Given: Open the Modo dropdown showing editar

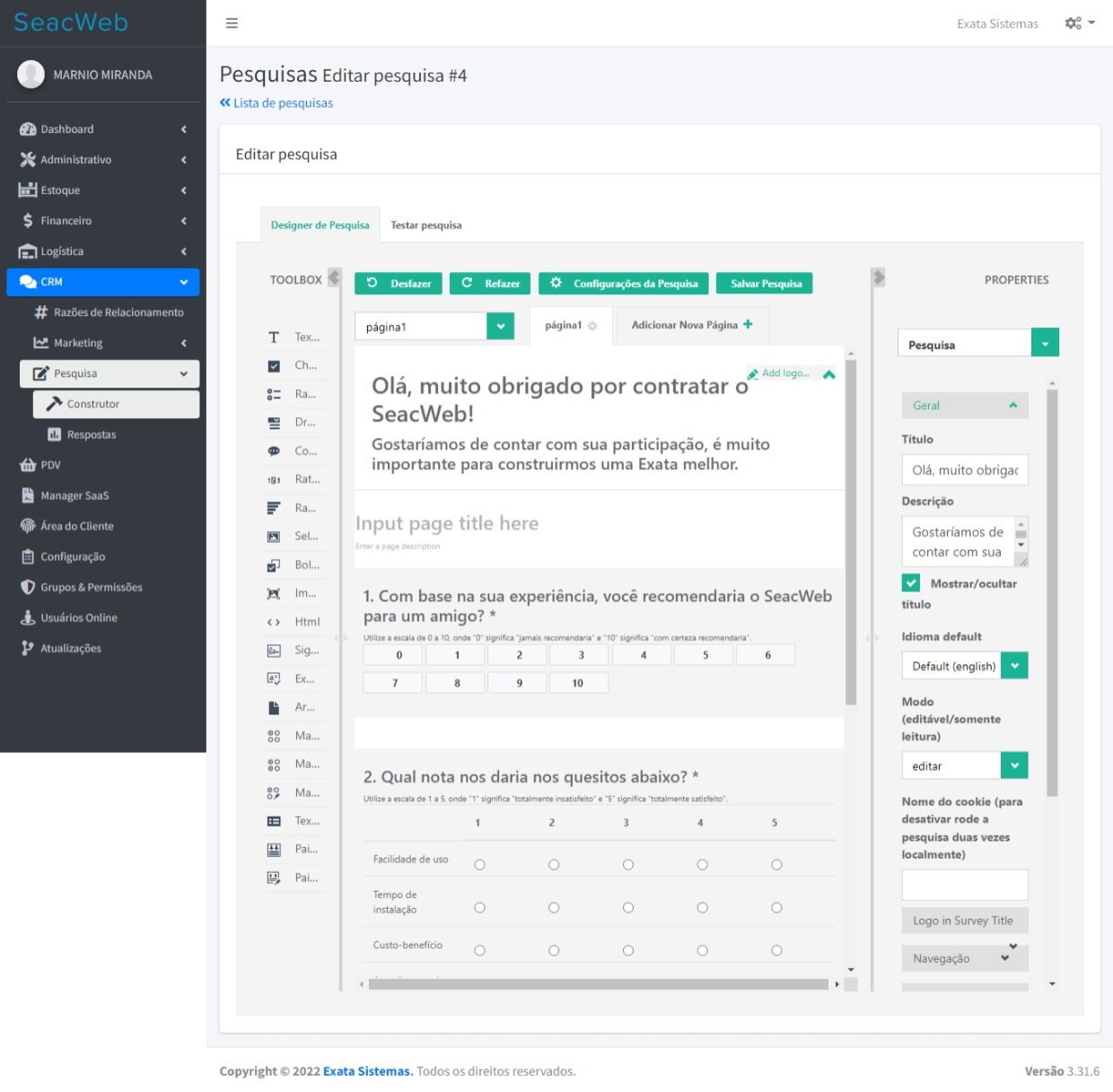Looking at the screenshot, I should pyautogui.click(x=965, y=765).
